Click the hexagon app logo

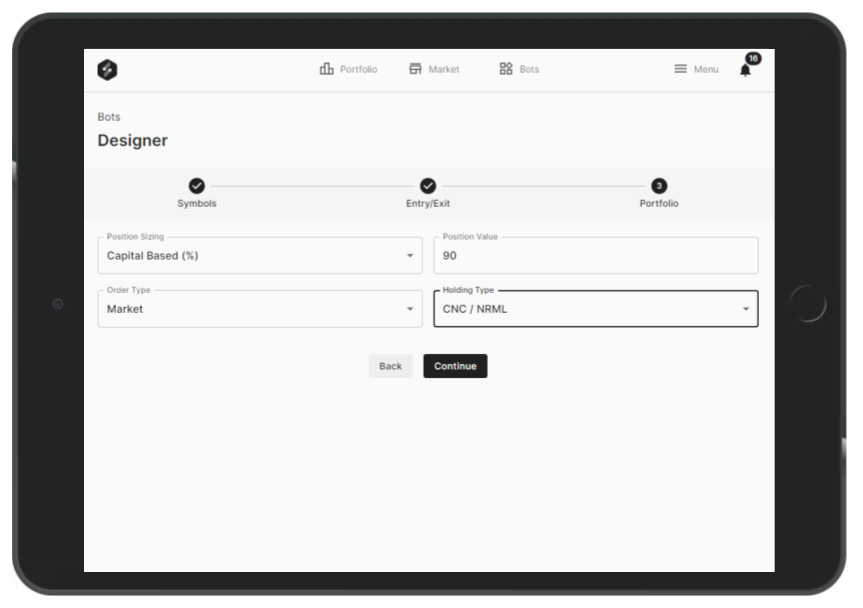coord(107,70)
